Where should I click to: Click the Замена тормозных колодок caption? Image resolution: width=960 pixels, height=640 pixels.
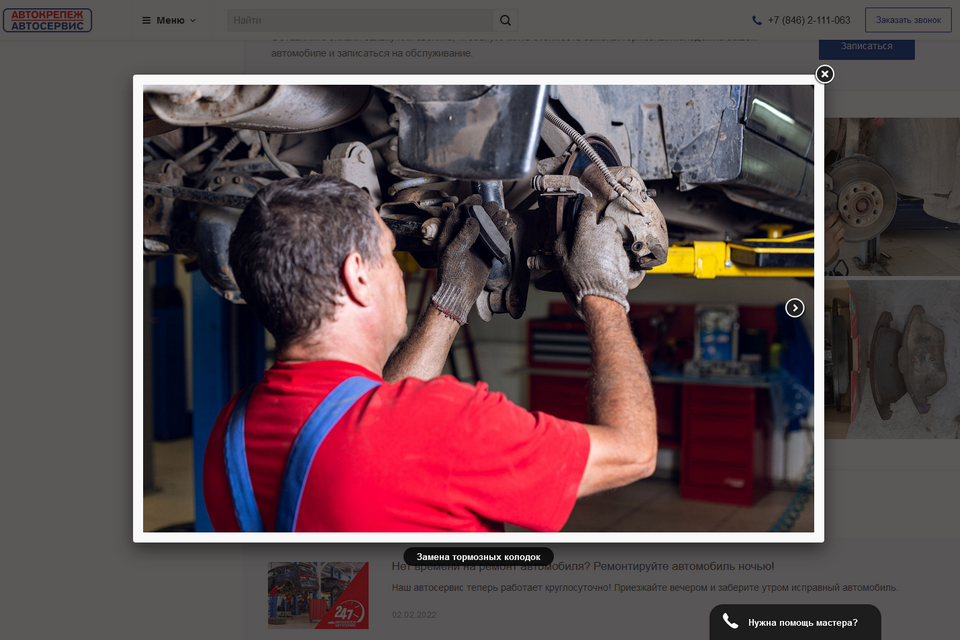click(479, 557)
